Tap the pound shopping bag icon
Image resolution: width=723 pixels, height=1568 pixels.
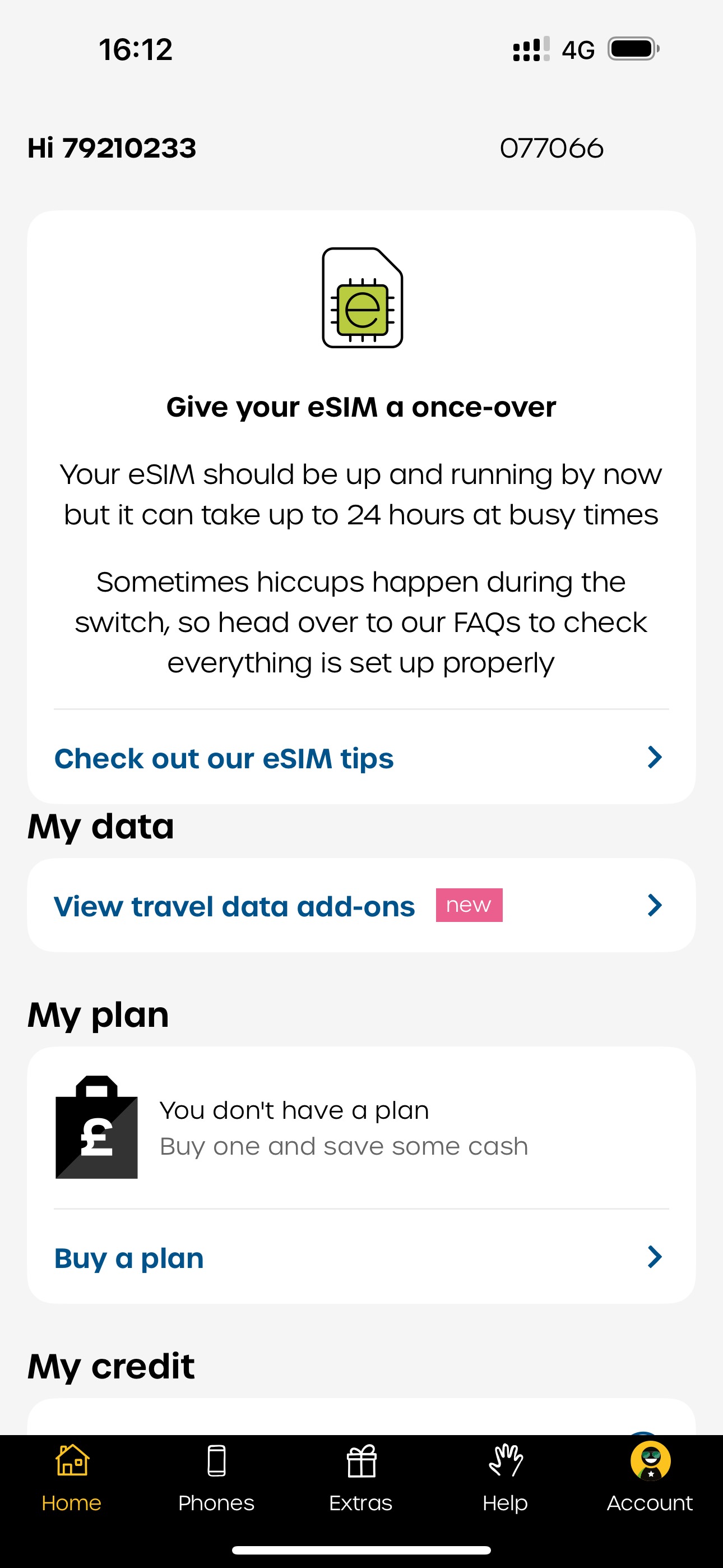tap(96, 1127)
